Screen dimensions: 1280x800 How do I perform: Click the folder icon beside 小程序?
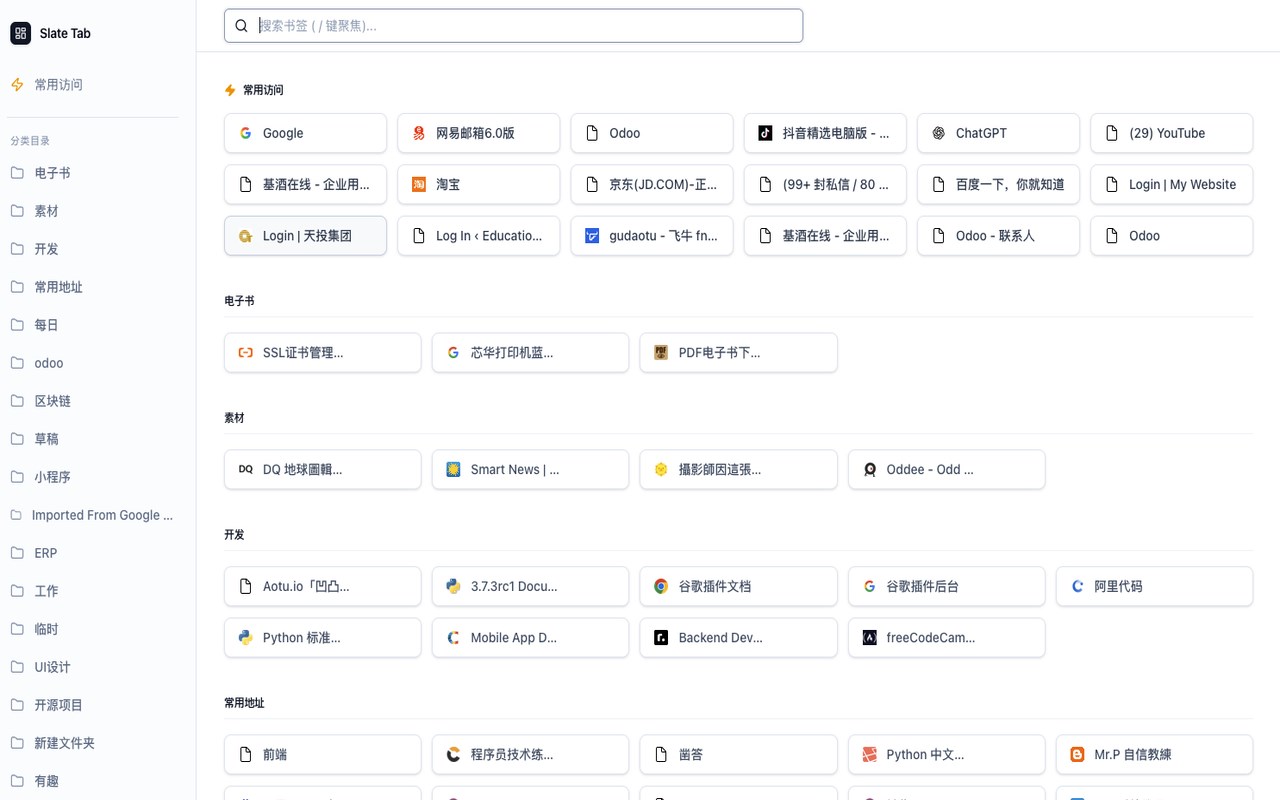point(17,477)
